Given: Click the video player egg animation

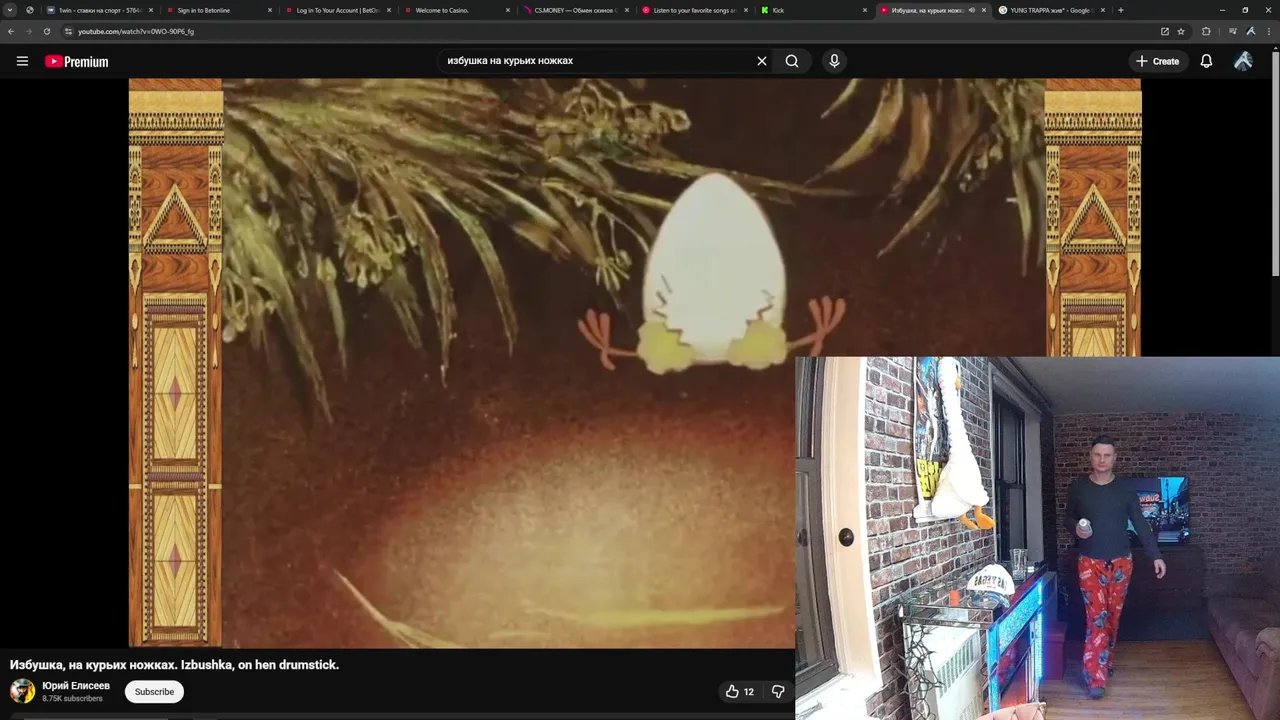Looking at the screenshot, I should tap(713, 275).
